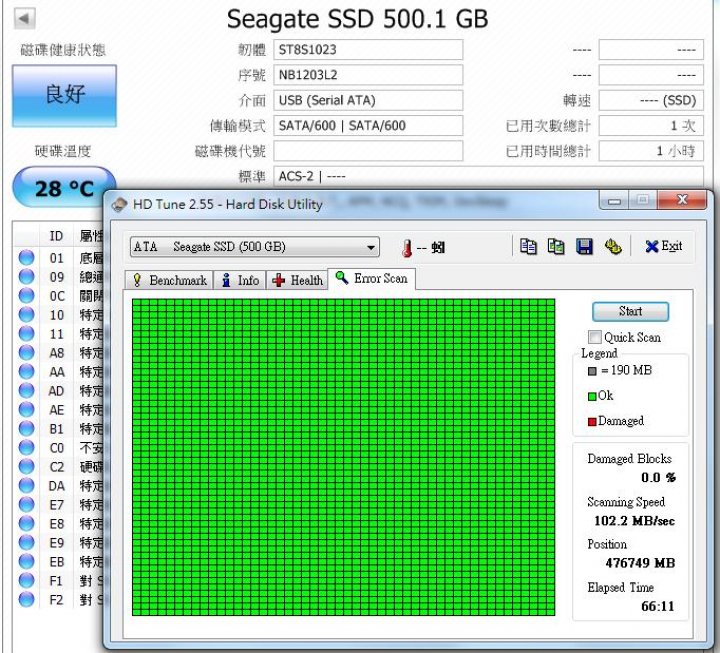The image size is (720, 653).
Task: Click the blue status icon for ID EB
Action: [27, 561]
